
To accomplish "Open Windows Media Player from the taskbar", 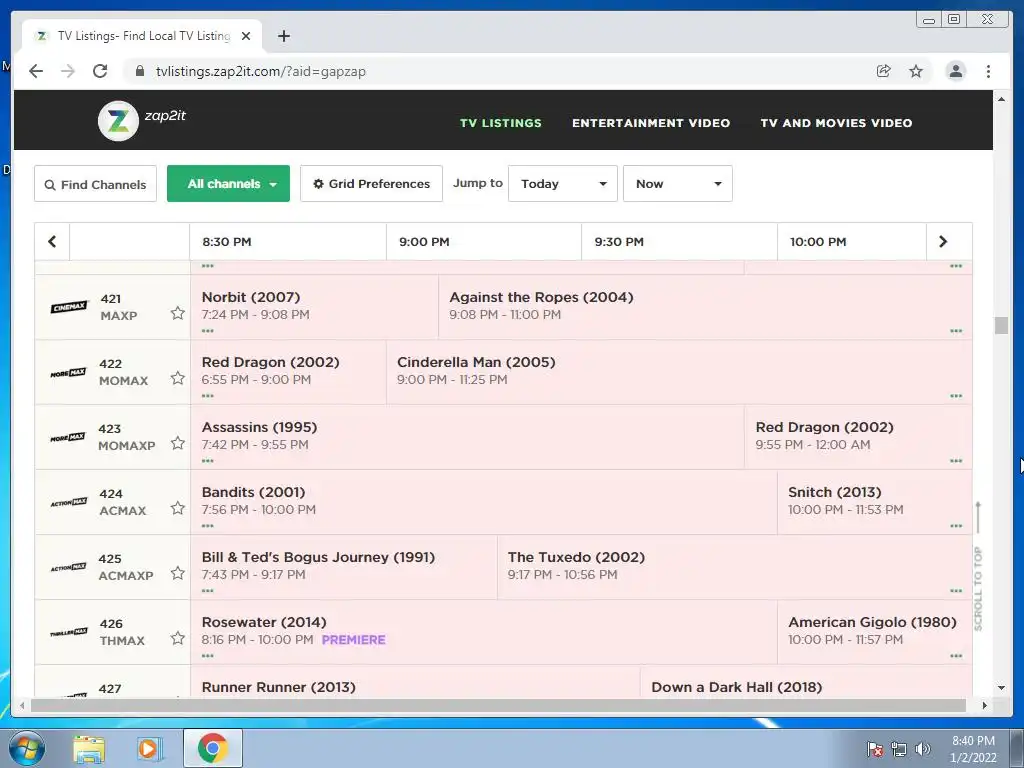I will pyautogui.click(x=148, y=748).
